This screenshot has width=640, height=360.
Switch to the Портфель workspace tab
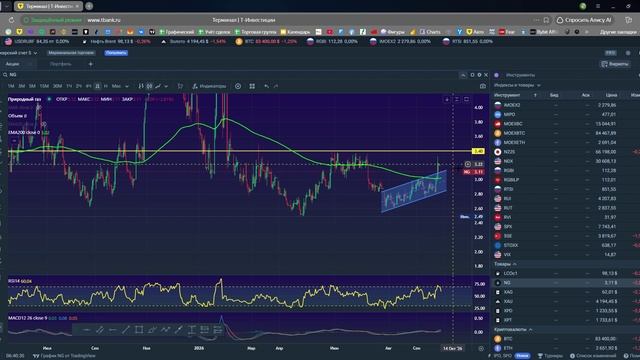60,64
